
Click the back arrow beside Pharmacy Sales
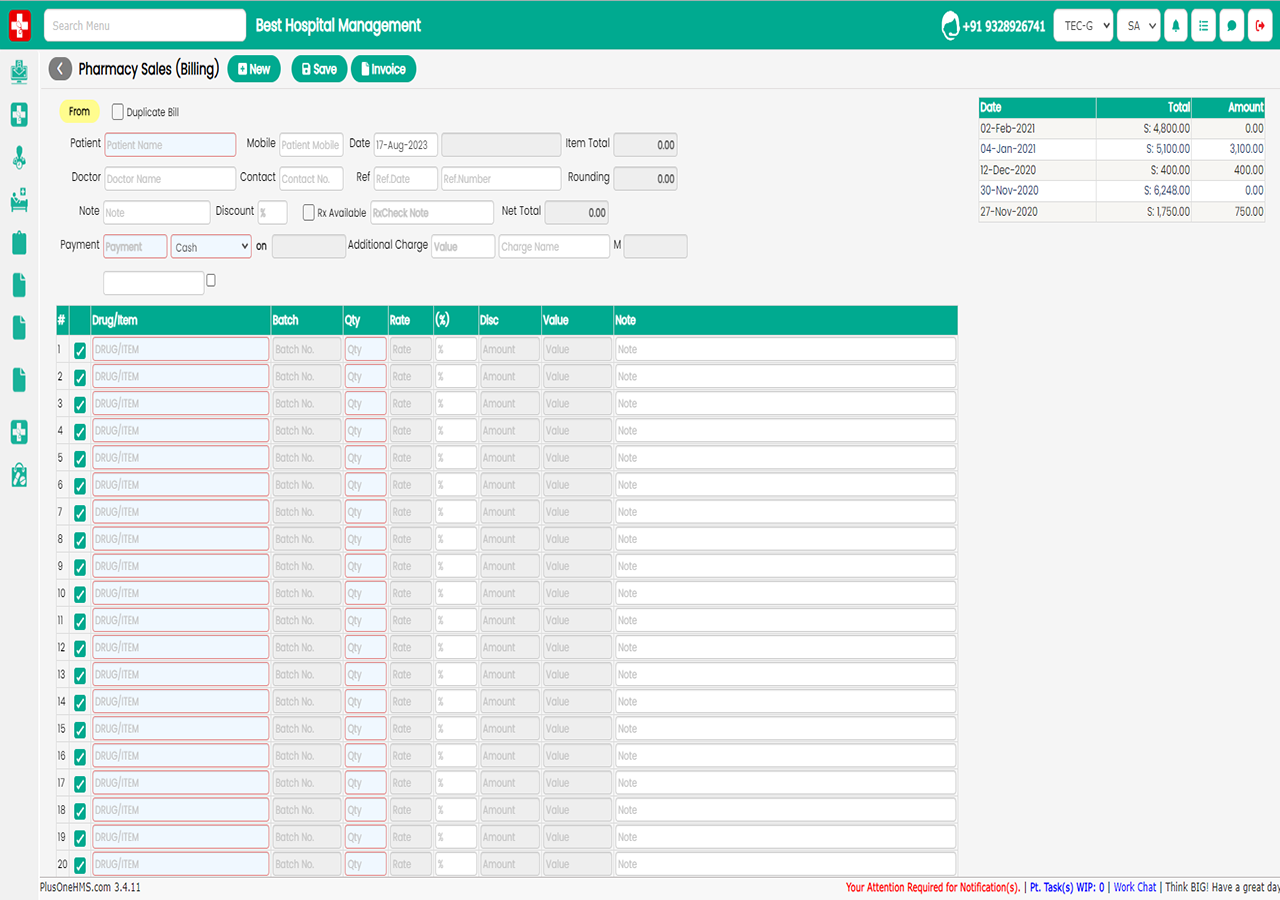(x=61, y=69)
